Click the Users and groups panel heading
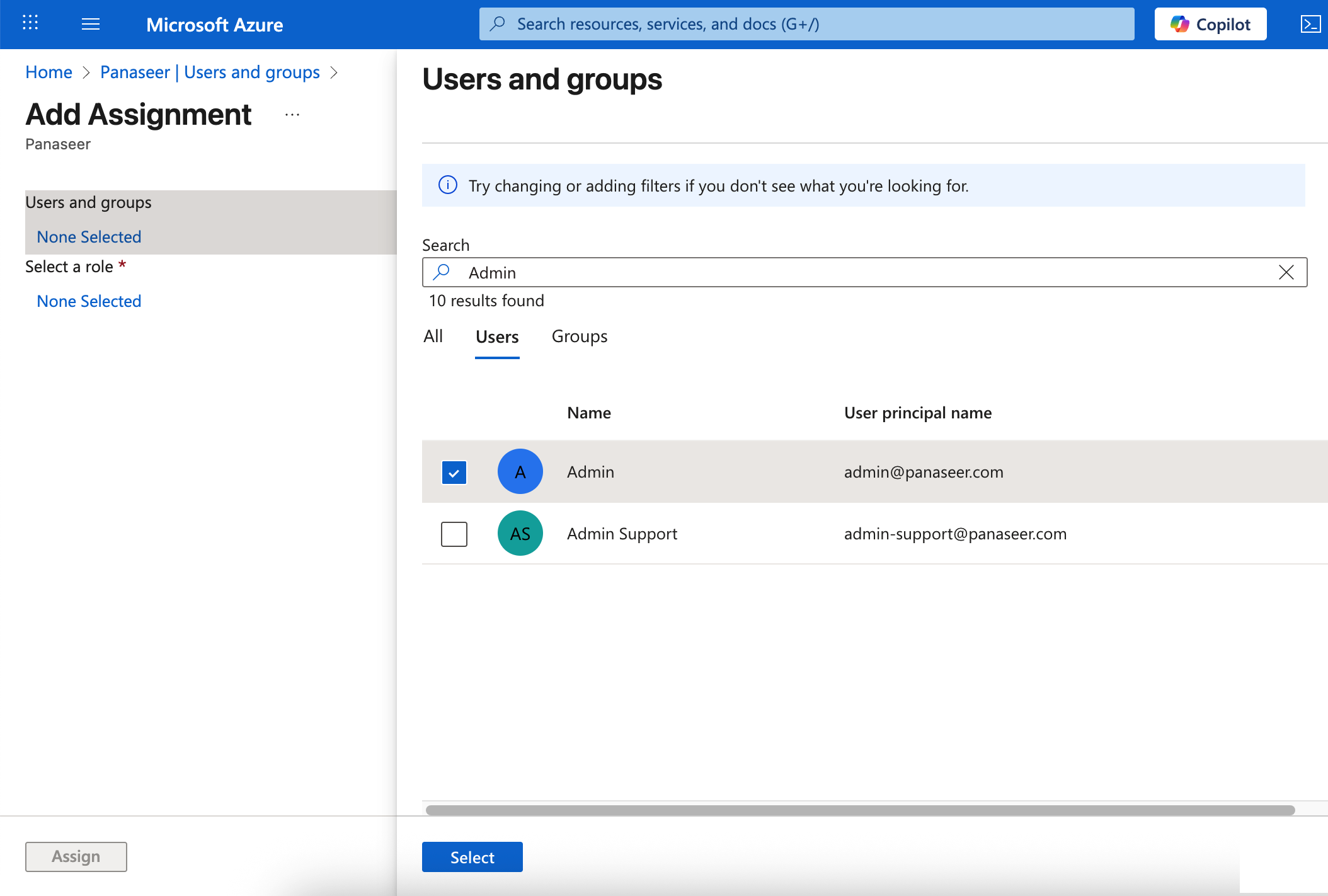1328x896 pixels. (542, 79)
